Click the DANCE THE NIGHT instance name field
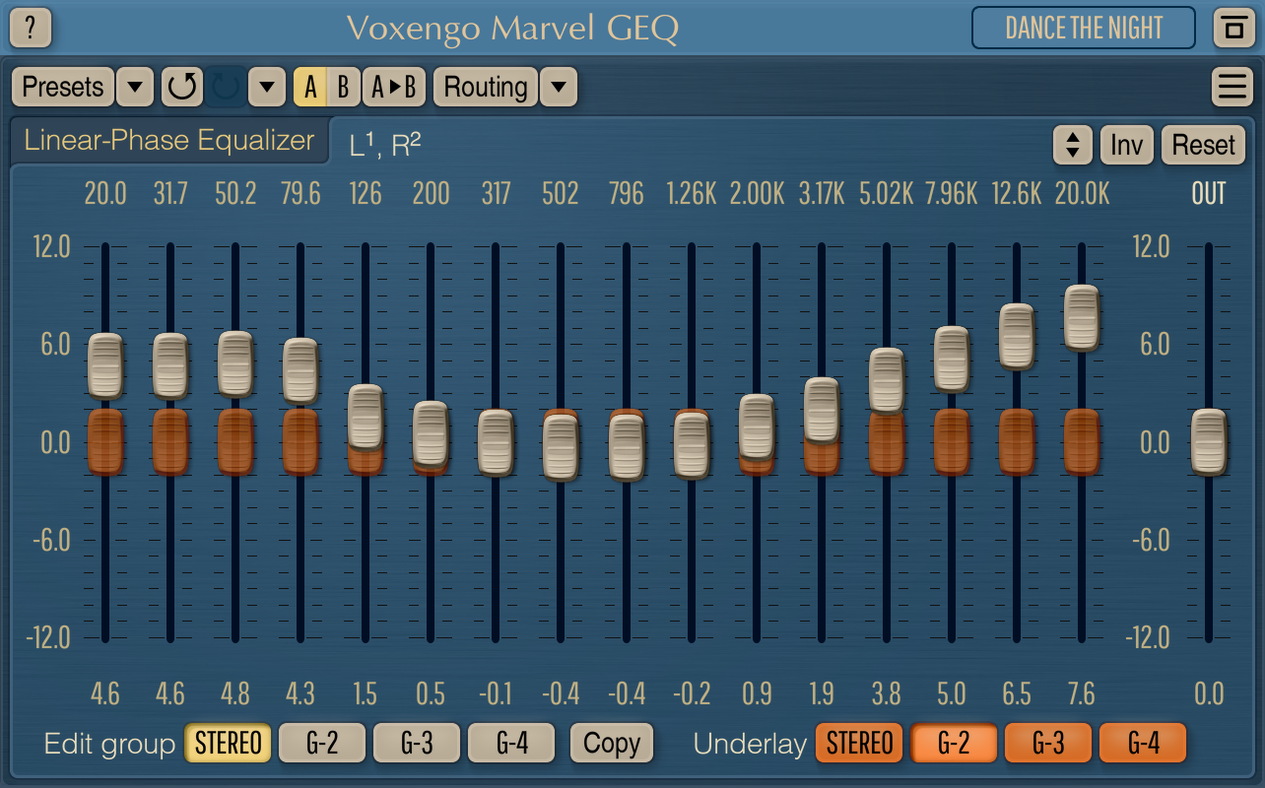Image resolution: width=1265 pixels, height=788 pixels. 1083,28
